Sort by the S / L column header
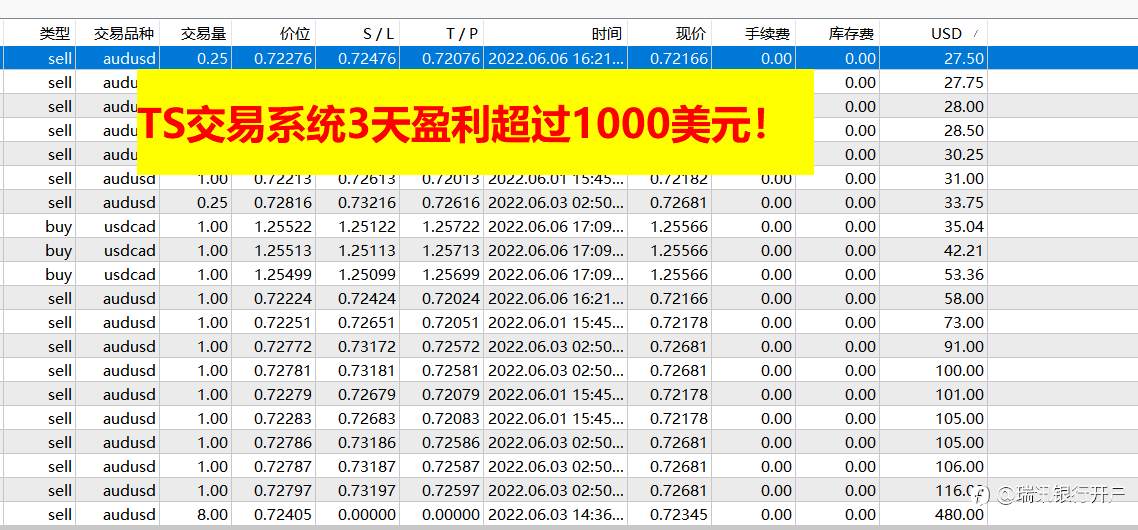This screenshot has width=1138, height=530. [379, 33]
